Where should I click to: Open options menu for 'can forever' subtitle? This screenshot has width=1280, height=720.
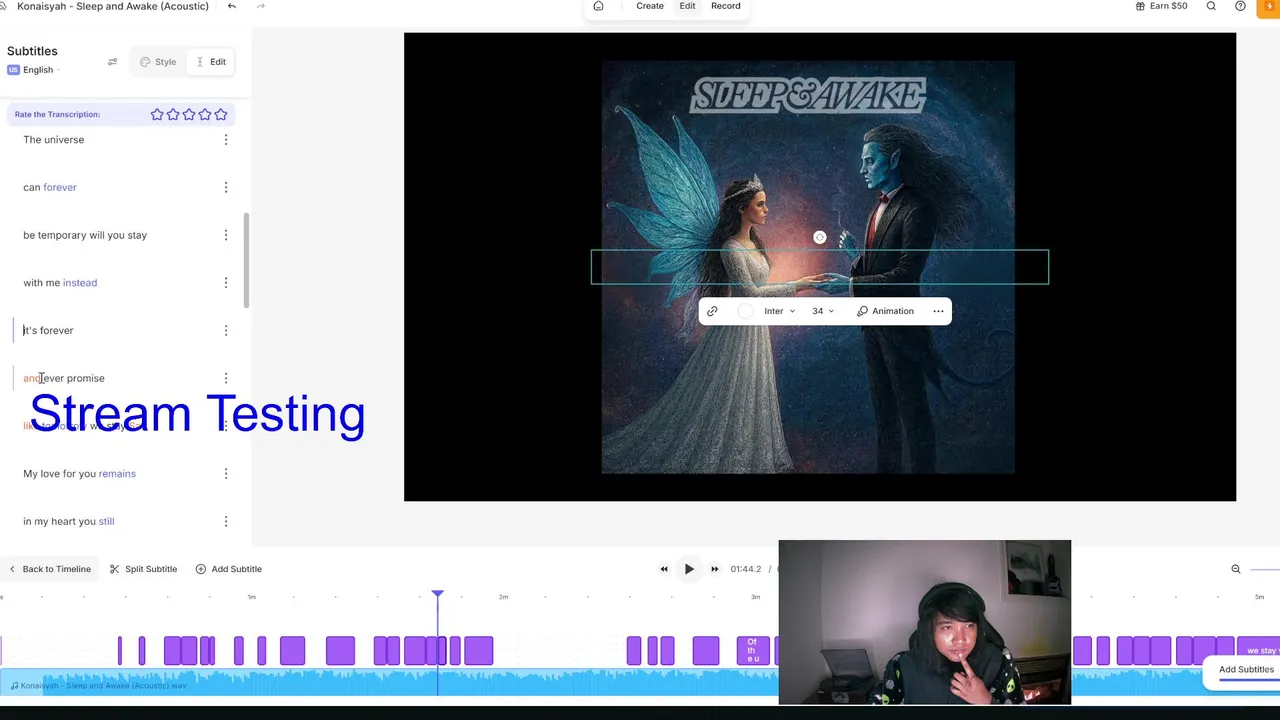pyautogui.click(x=226, y=187)
